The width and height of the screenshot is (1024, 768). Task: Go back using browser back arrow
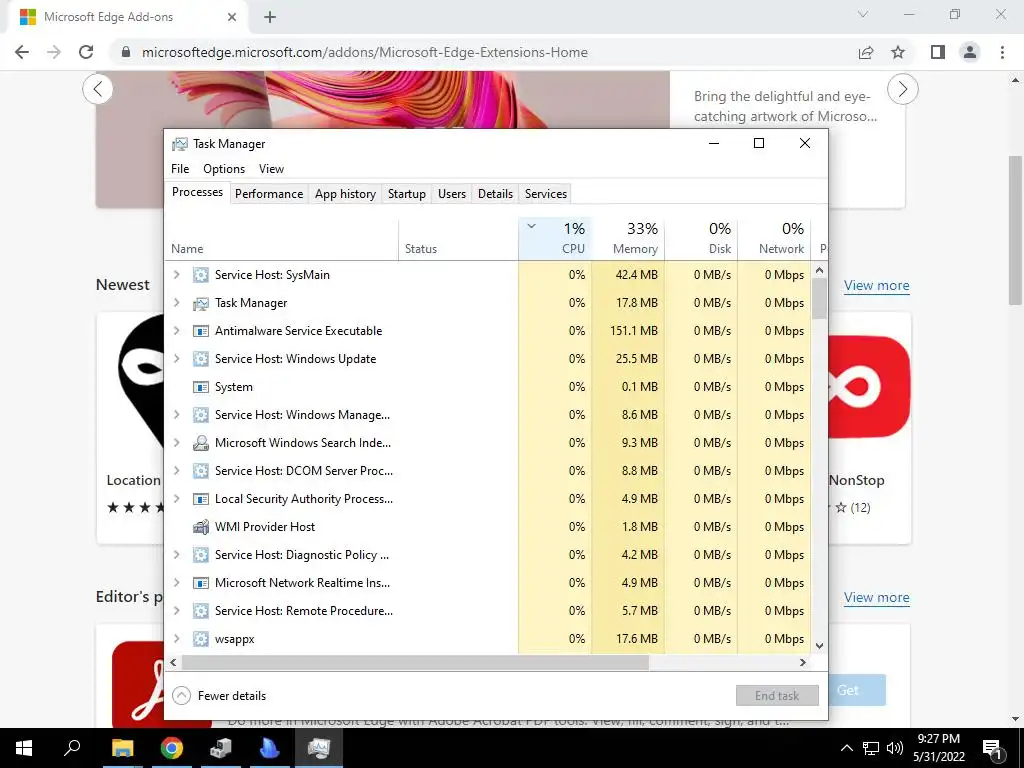[x=22, y=52]
